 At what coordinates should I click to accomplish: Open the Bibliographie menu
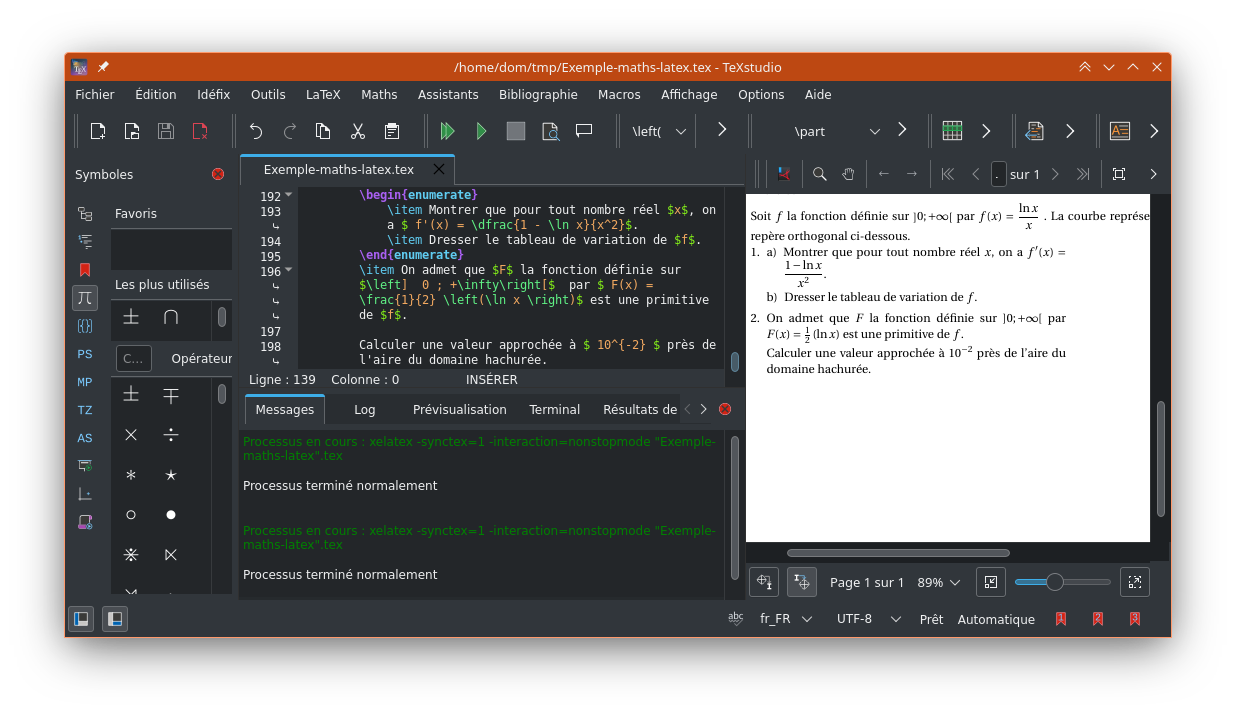click(x=538, y=94)
